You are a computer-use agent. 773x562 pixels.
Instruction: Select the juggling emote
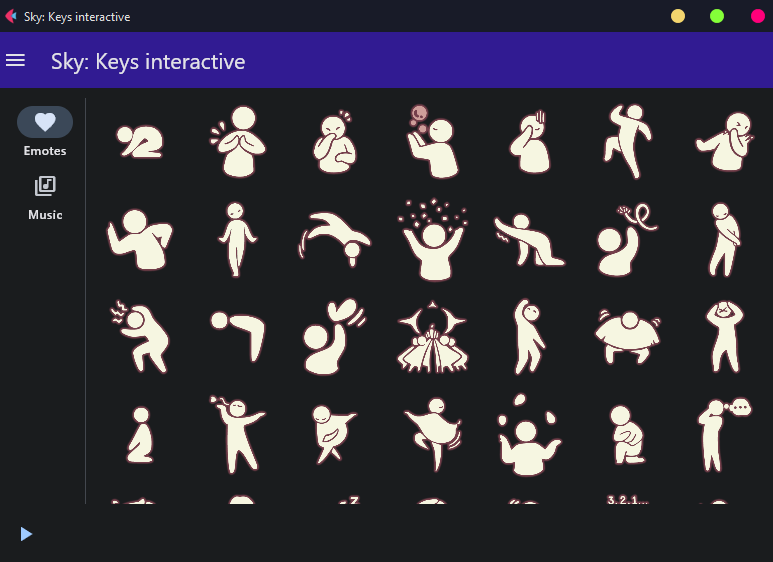tap(530, 435)
